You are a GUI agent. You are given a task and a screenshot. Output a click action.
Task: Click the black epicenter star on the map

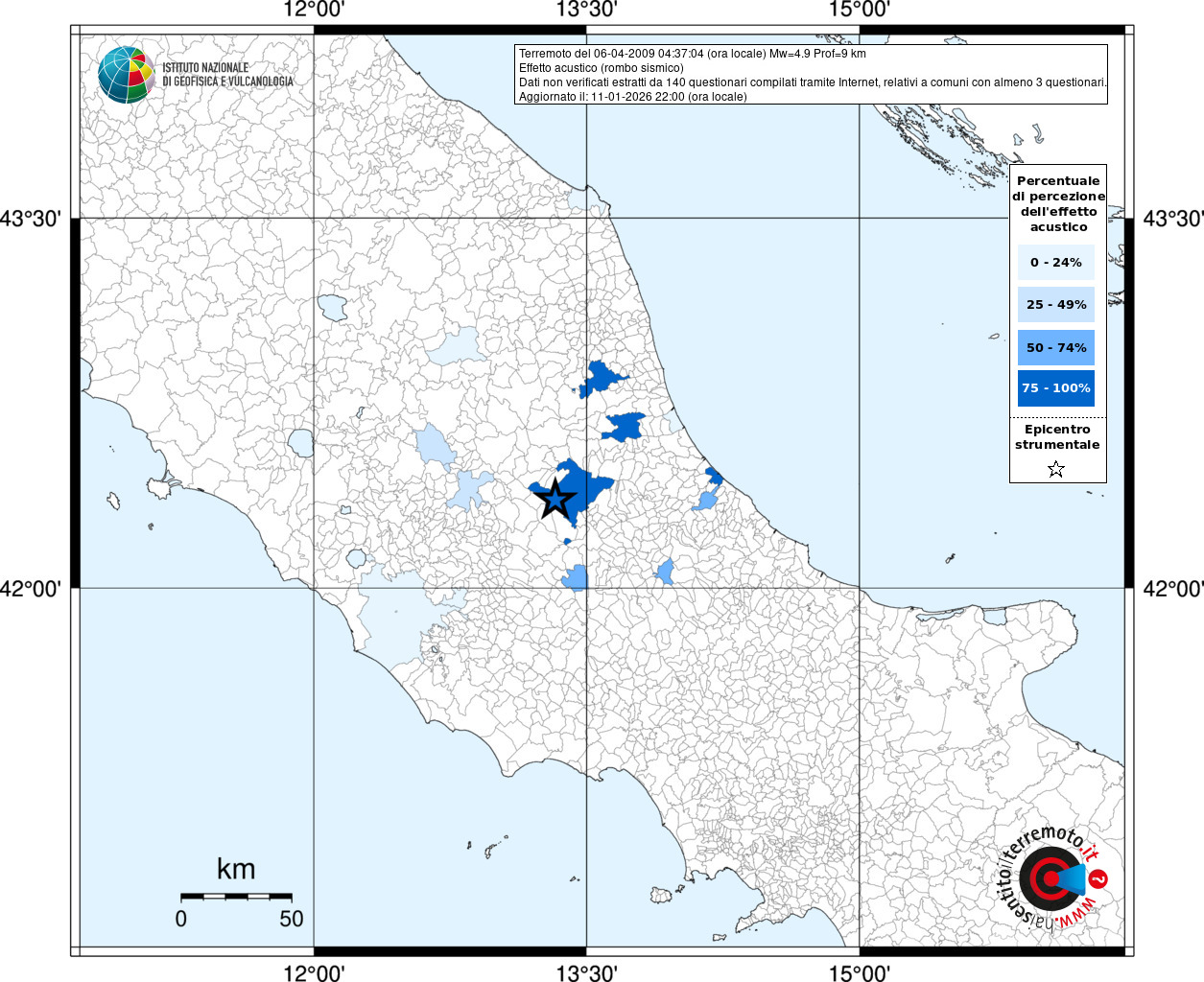(x=554, y=499)
